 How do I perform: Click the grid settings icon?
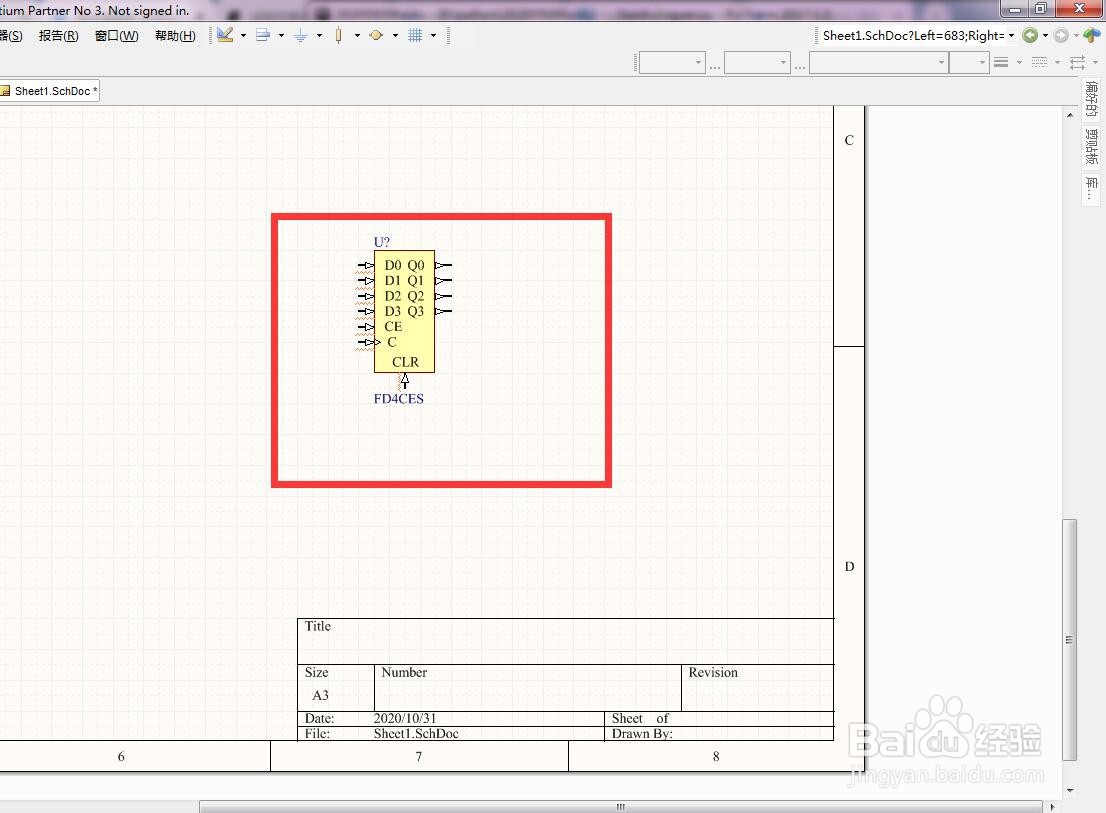pyautogui.click(x=415, y=35)
